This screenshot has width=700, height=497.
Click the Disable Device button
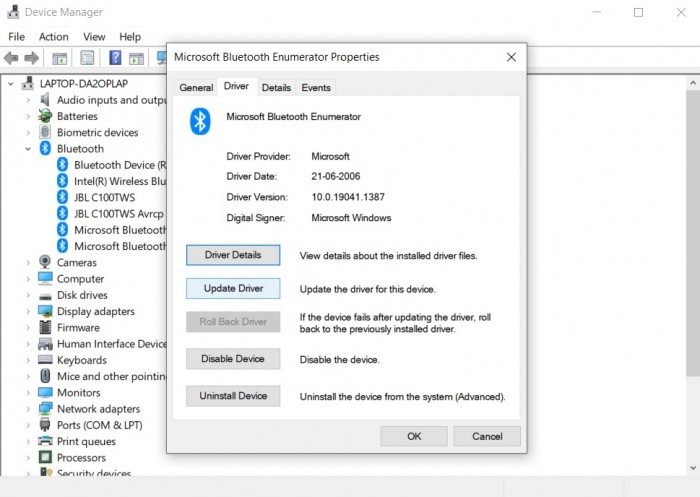[x=233, y=359]
